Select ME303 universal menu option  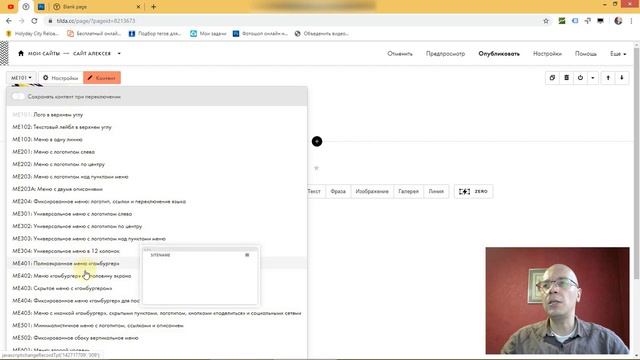click(x=89, y=239)
